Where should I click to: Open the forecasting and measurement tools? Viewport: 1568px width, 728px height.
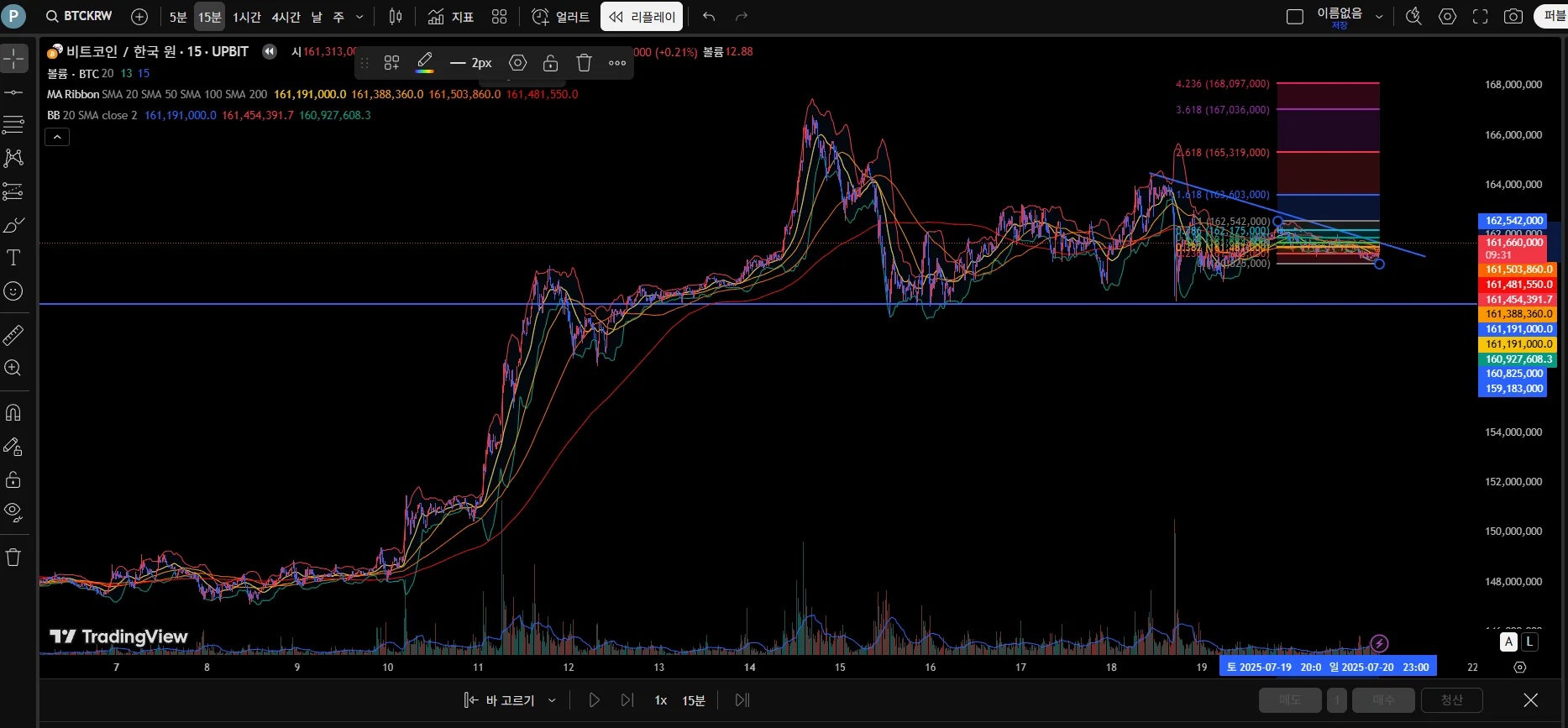coord(14,191)
